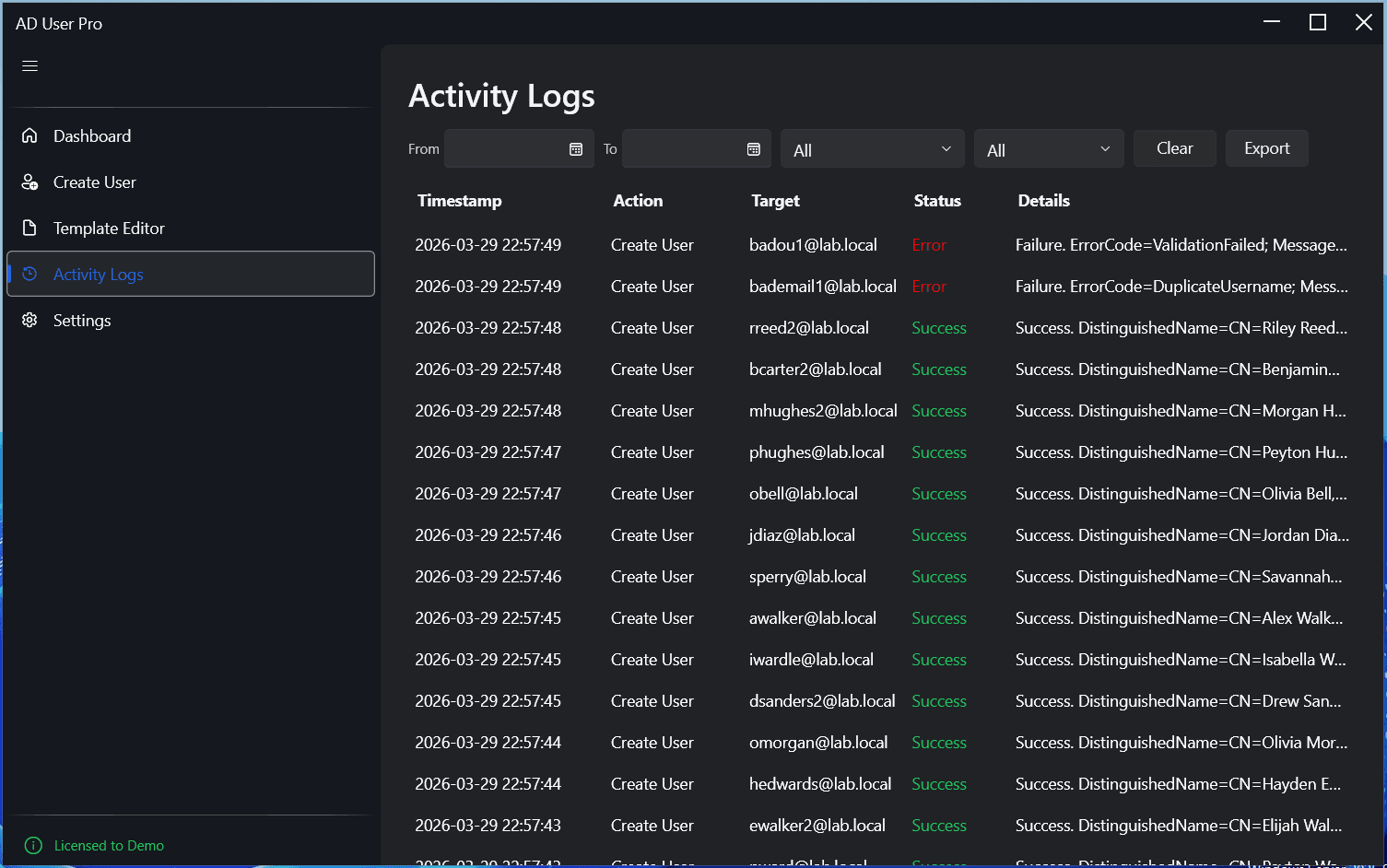Open Settings using the gear icon

[29, 320]
